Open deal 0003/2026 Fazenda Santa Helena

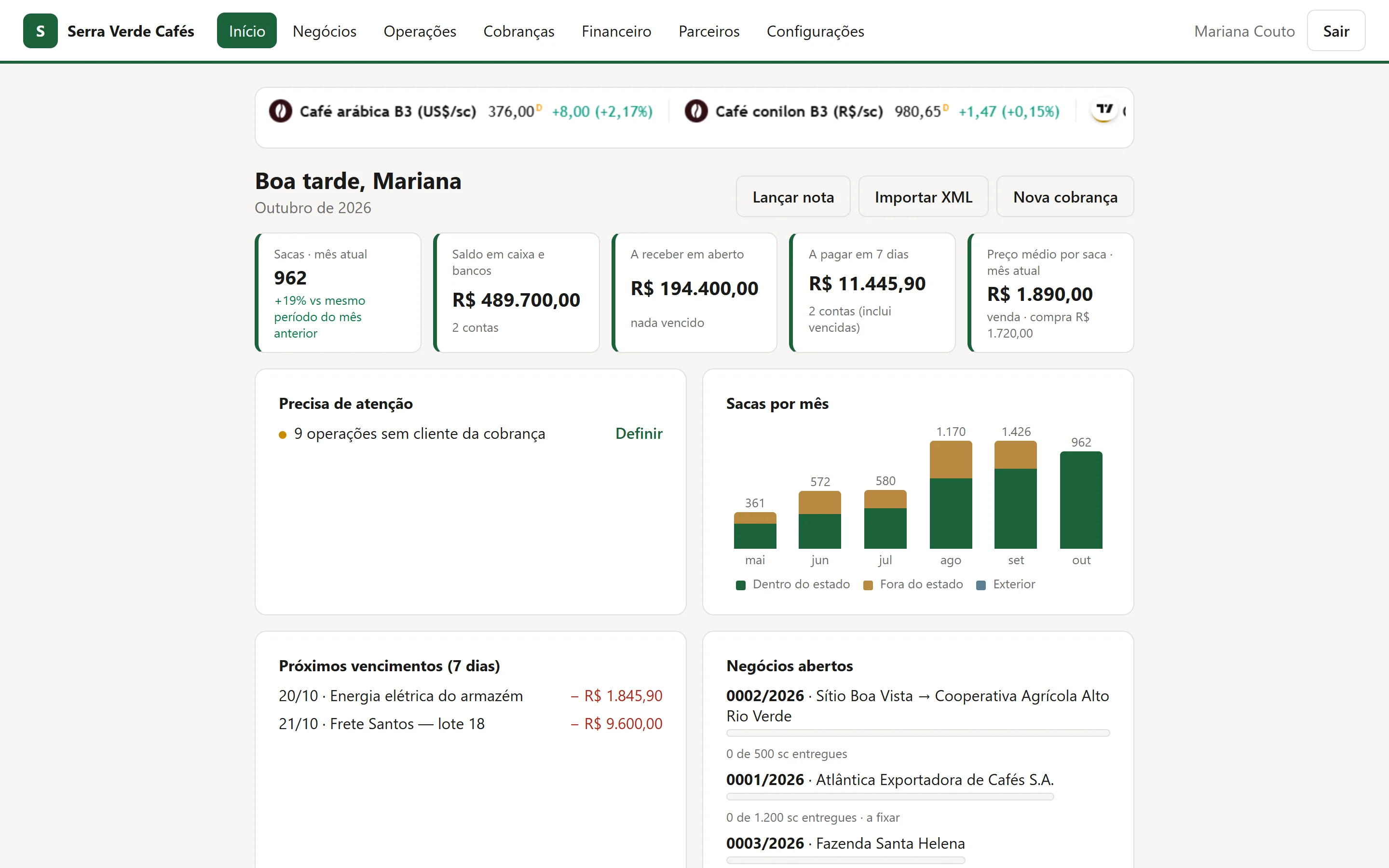(x=845, y=843)
